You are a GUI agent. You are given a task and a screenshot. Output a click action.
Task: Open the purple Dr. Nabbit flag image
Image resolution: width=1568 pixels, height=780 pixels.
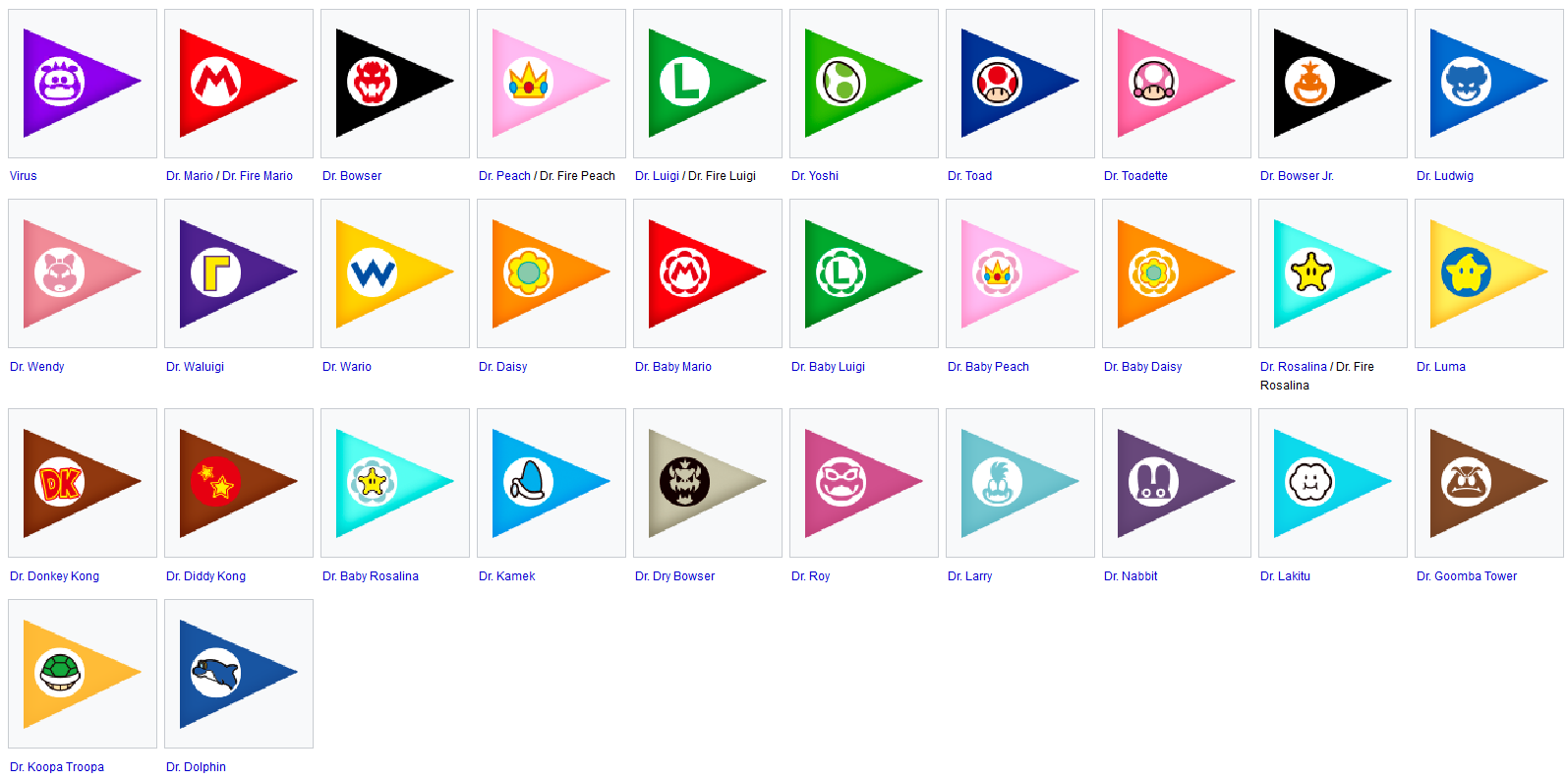pos(1177,483)
